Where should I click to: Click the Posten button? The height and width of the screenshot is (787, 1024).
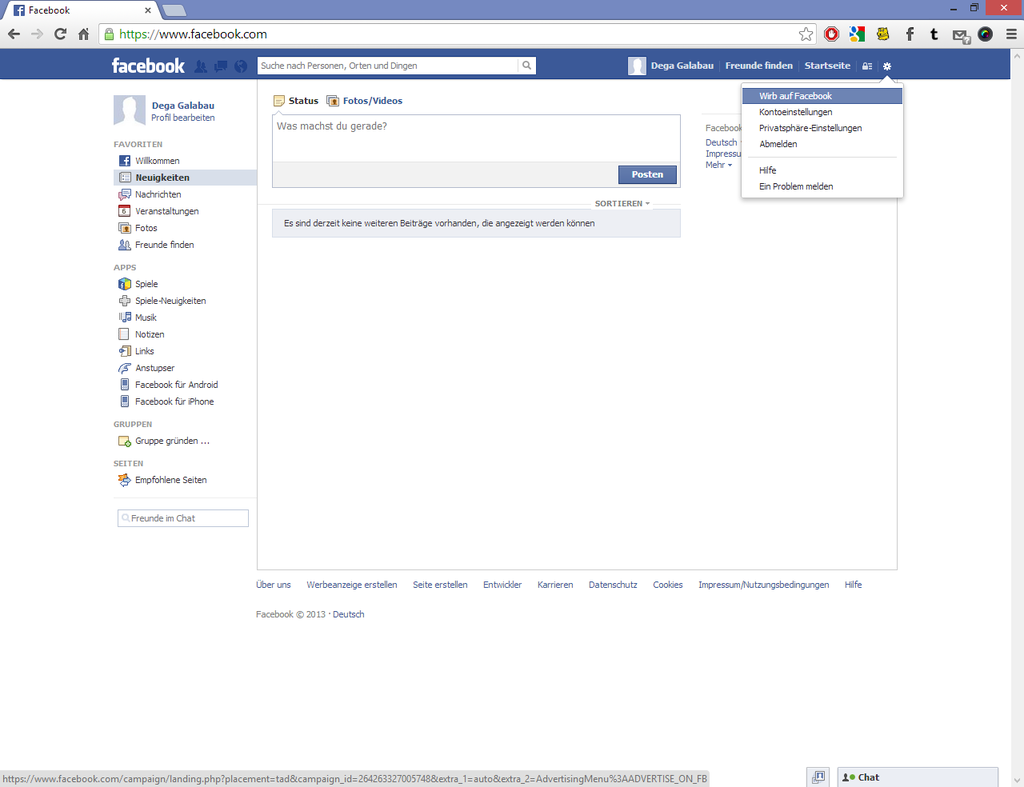pos(647,174)
